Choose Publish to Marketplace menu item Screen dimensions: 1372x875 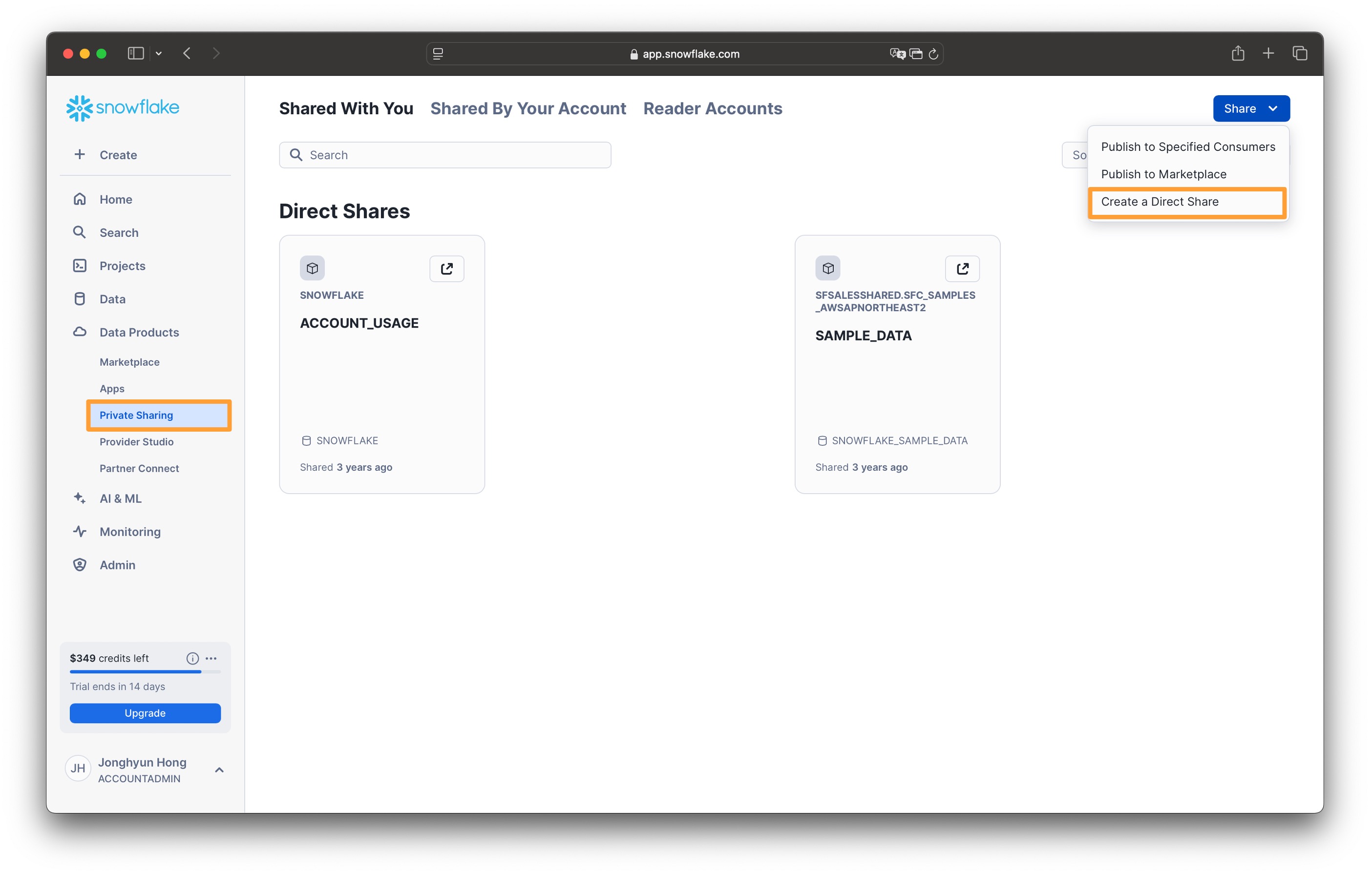tap(1163, 174)
